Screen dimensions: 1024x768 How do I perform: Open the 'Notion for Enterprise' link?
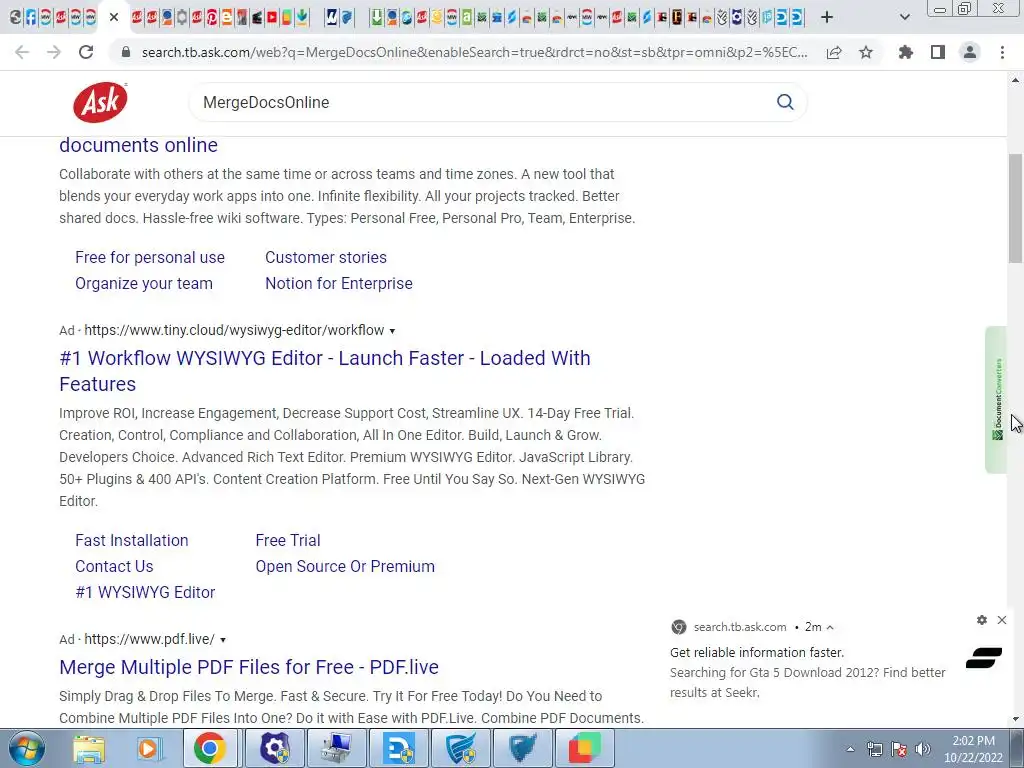click(x=339, y=283)
